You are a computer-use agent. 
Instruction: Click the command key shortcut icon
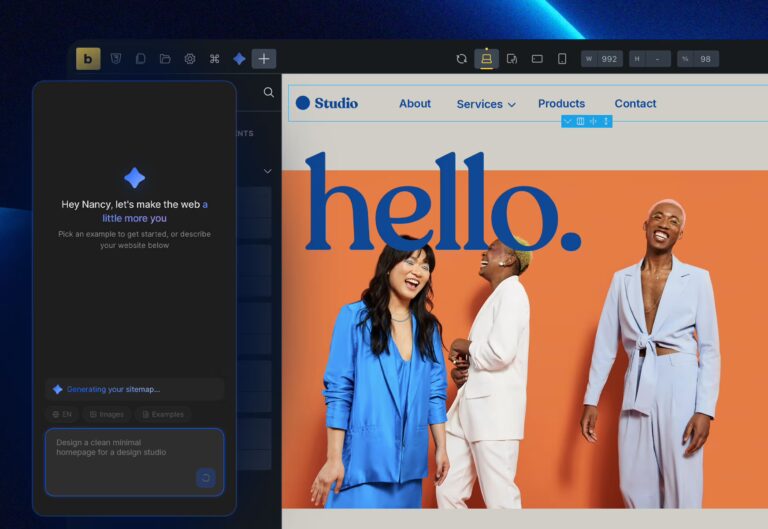tap(214, 59)
